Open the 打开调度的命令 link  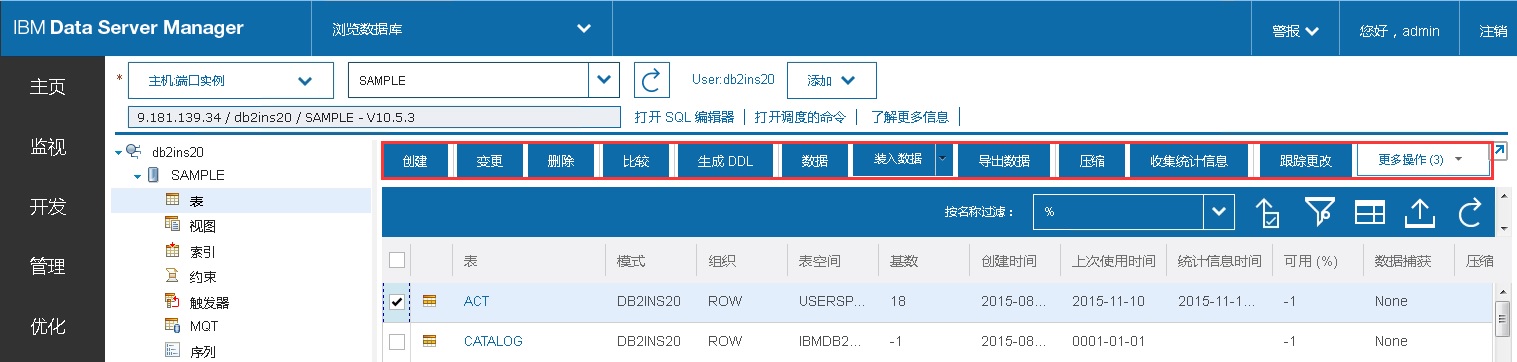pyautogui.click(x=800, y=117)
